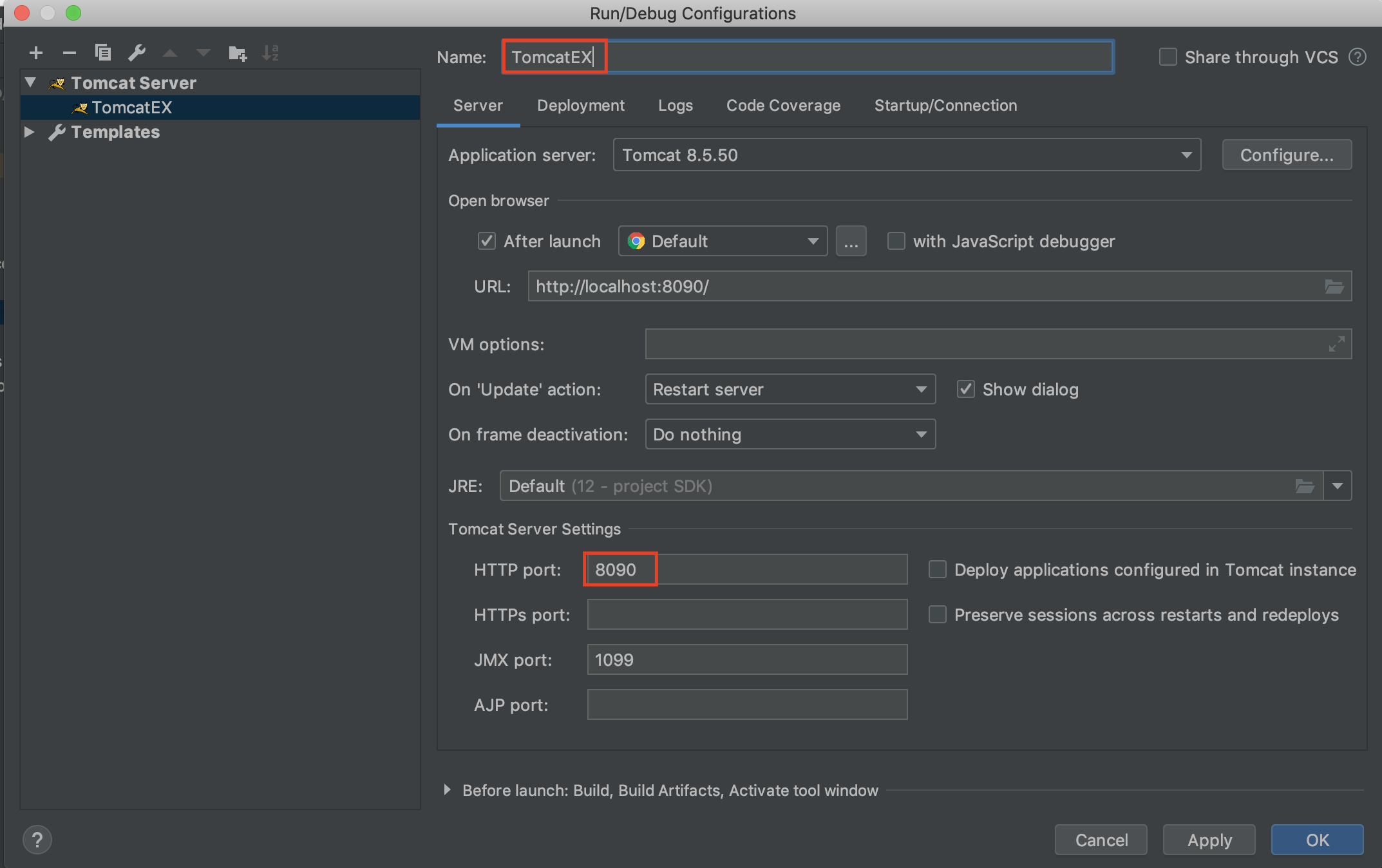Enable Share through VCS
Image resolution: width=1382 pixels, height=868 pixels.
pyautogui.click(x=1168, y=57)
